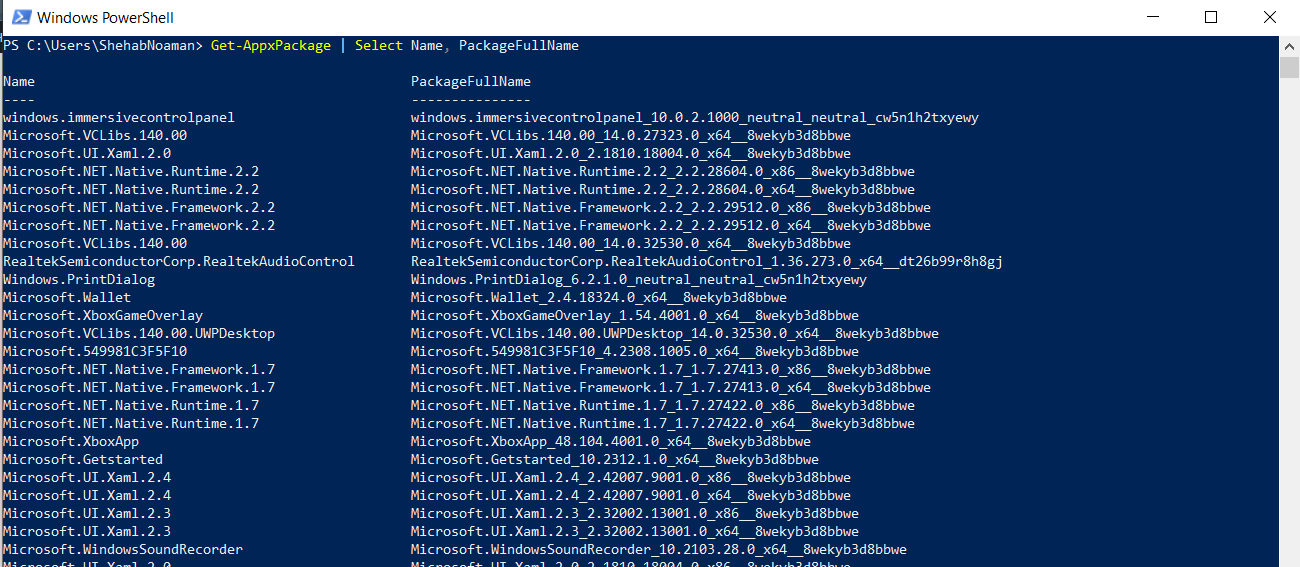
Task: Select Microsoft.VCLibs.140.00_14.0.27323.0_x64 full name
Action: (x=631, y=136)
